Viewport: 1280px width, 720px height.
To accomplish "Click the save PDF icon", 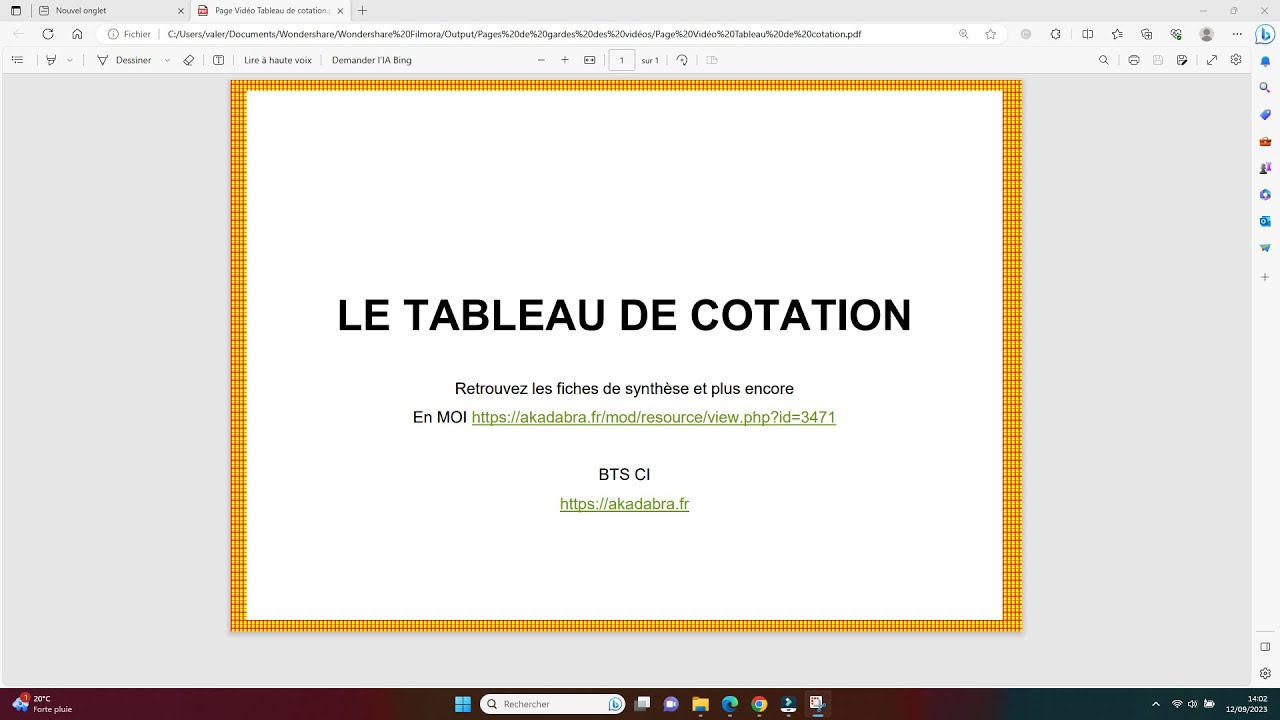I will point(1158,60).
